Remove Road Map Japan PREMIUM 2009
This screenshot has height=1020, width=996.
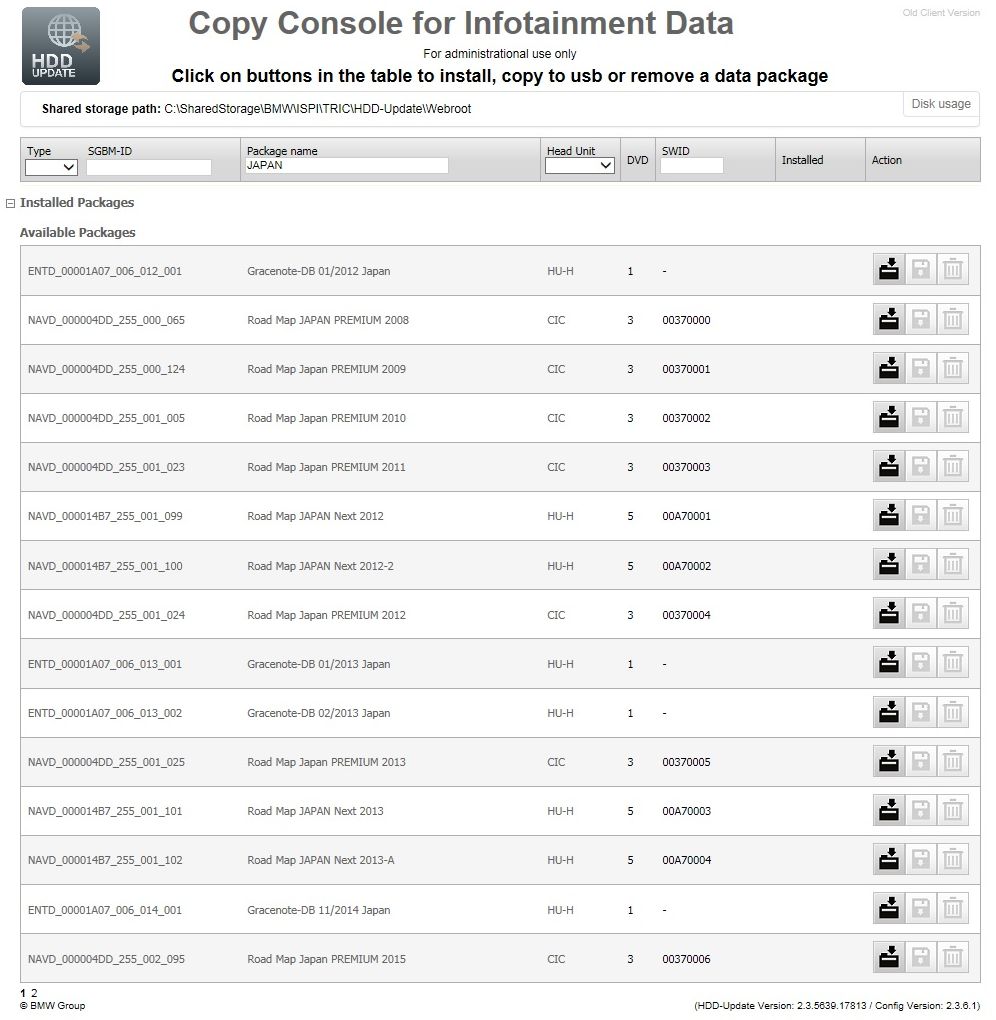click(952, 368)
